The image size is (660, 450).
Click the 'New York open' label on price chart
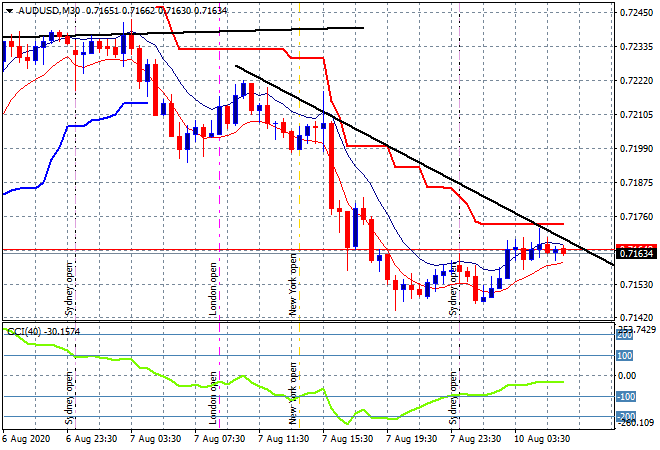point(294,284)
